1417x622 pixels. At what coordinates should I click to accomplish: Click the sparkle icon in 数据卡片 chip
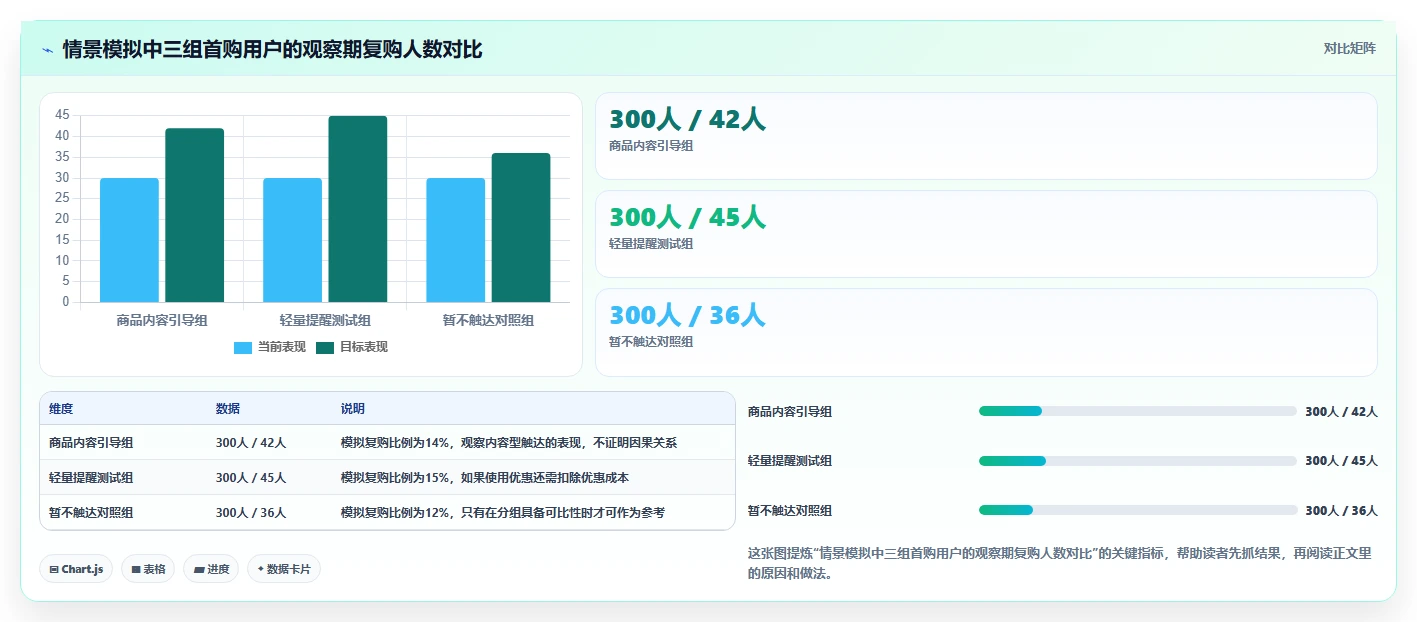tap(261, 569)
